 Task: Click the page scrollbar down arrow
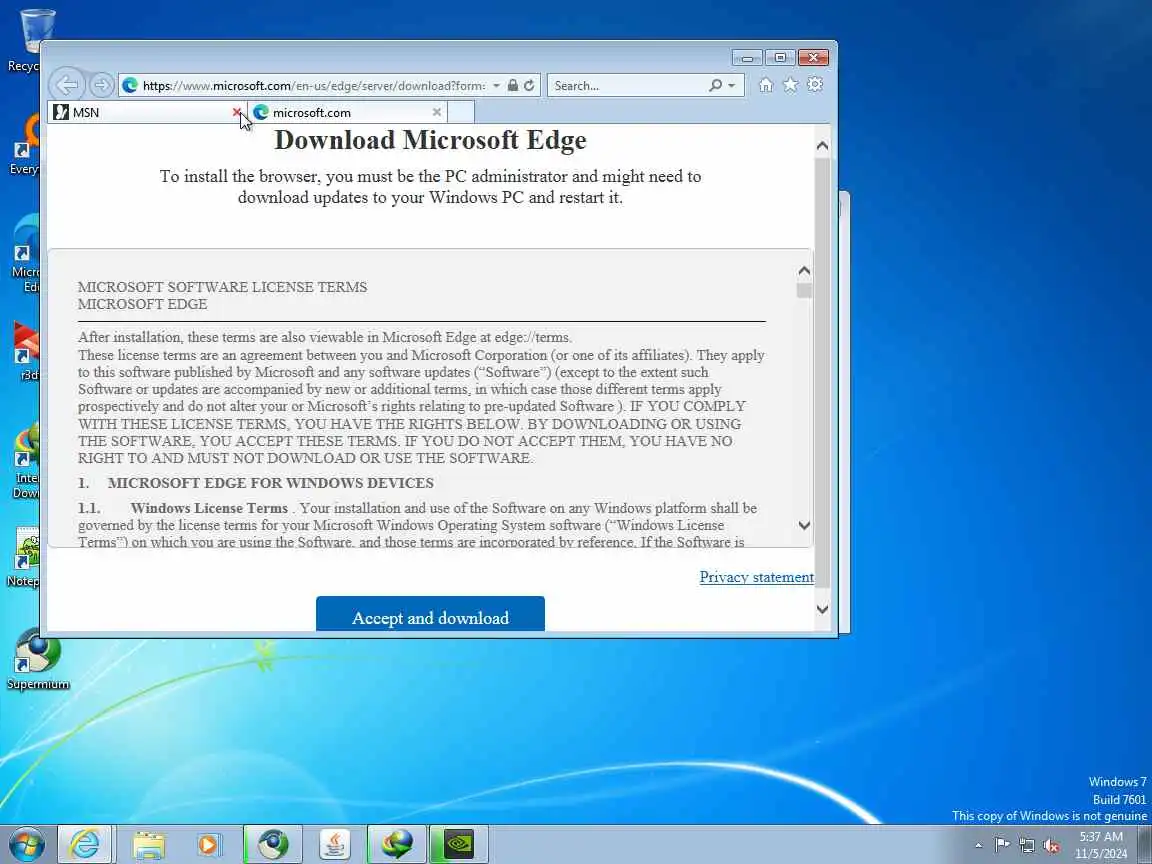coord(822,609)
